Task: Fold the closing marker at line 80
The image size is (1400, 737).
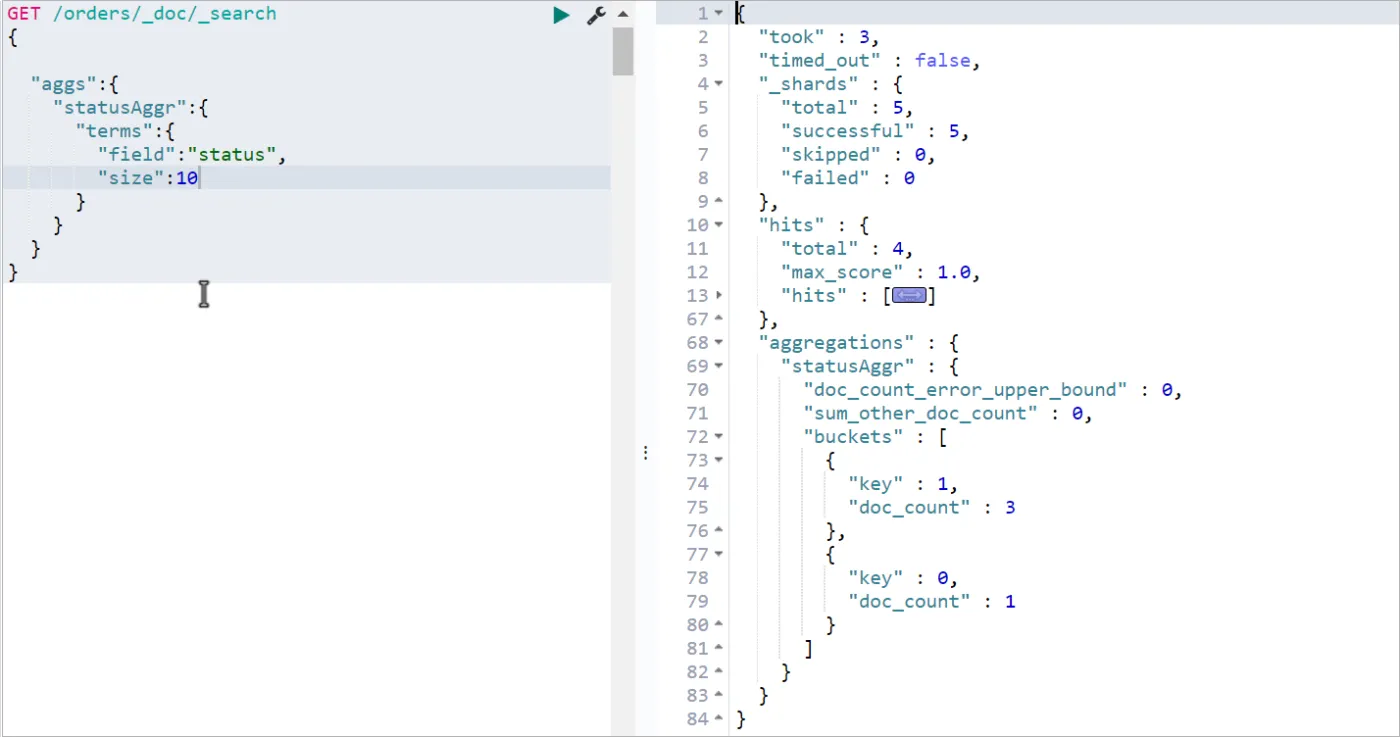Action: point(718,625)
